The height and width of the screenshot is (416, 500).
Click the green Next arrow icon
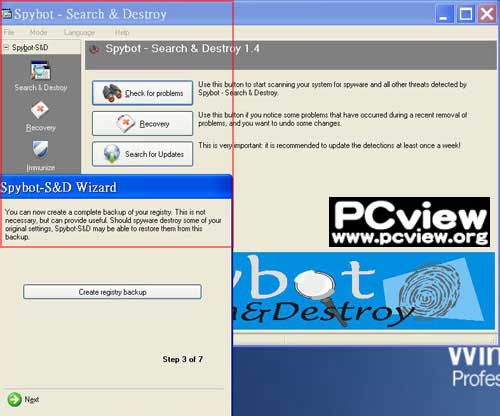(14, 399)
